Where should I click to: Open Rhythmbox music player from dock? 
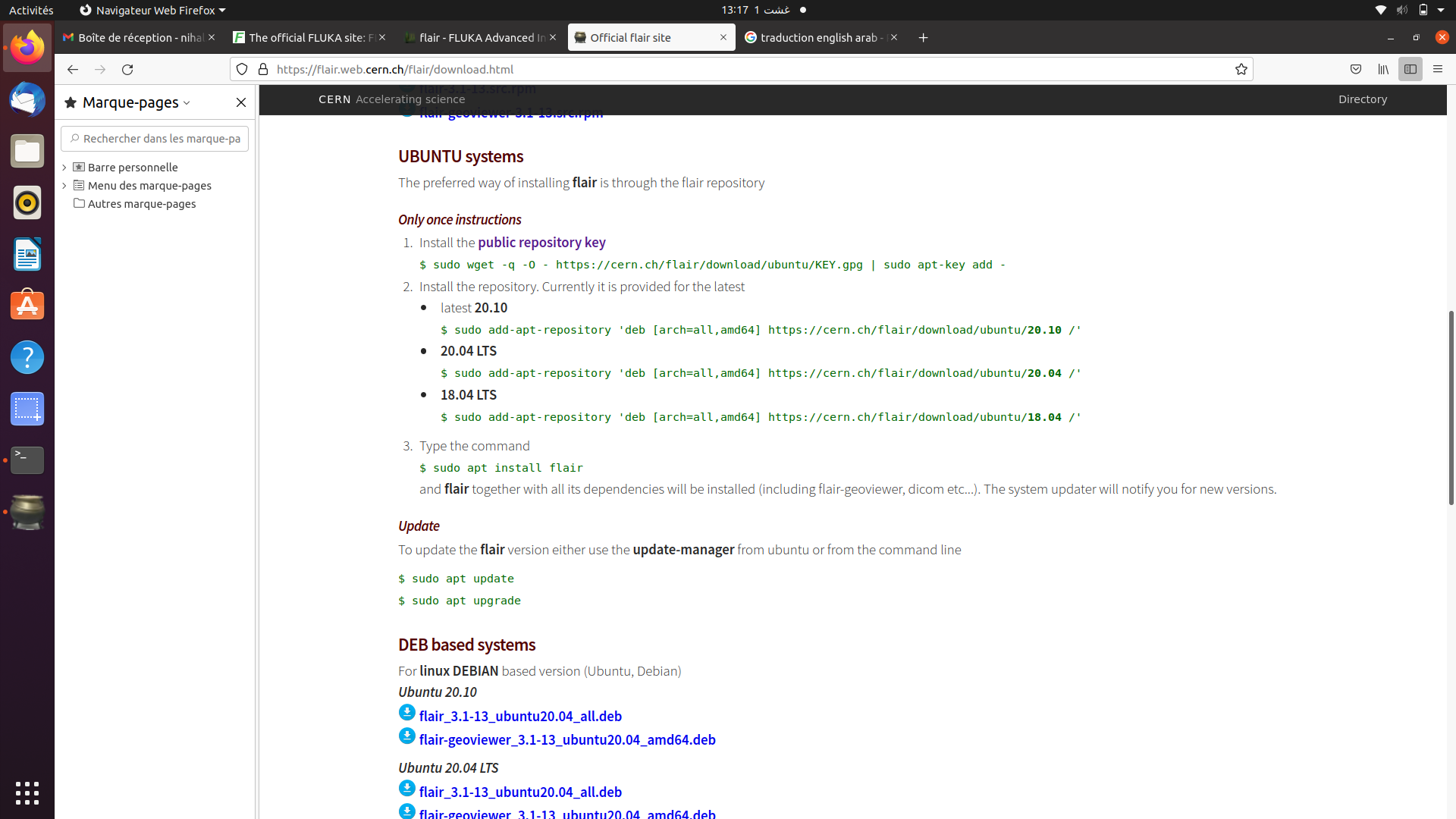pos(27,202)
